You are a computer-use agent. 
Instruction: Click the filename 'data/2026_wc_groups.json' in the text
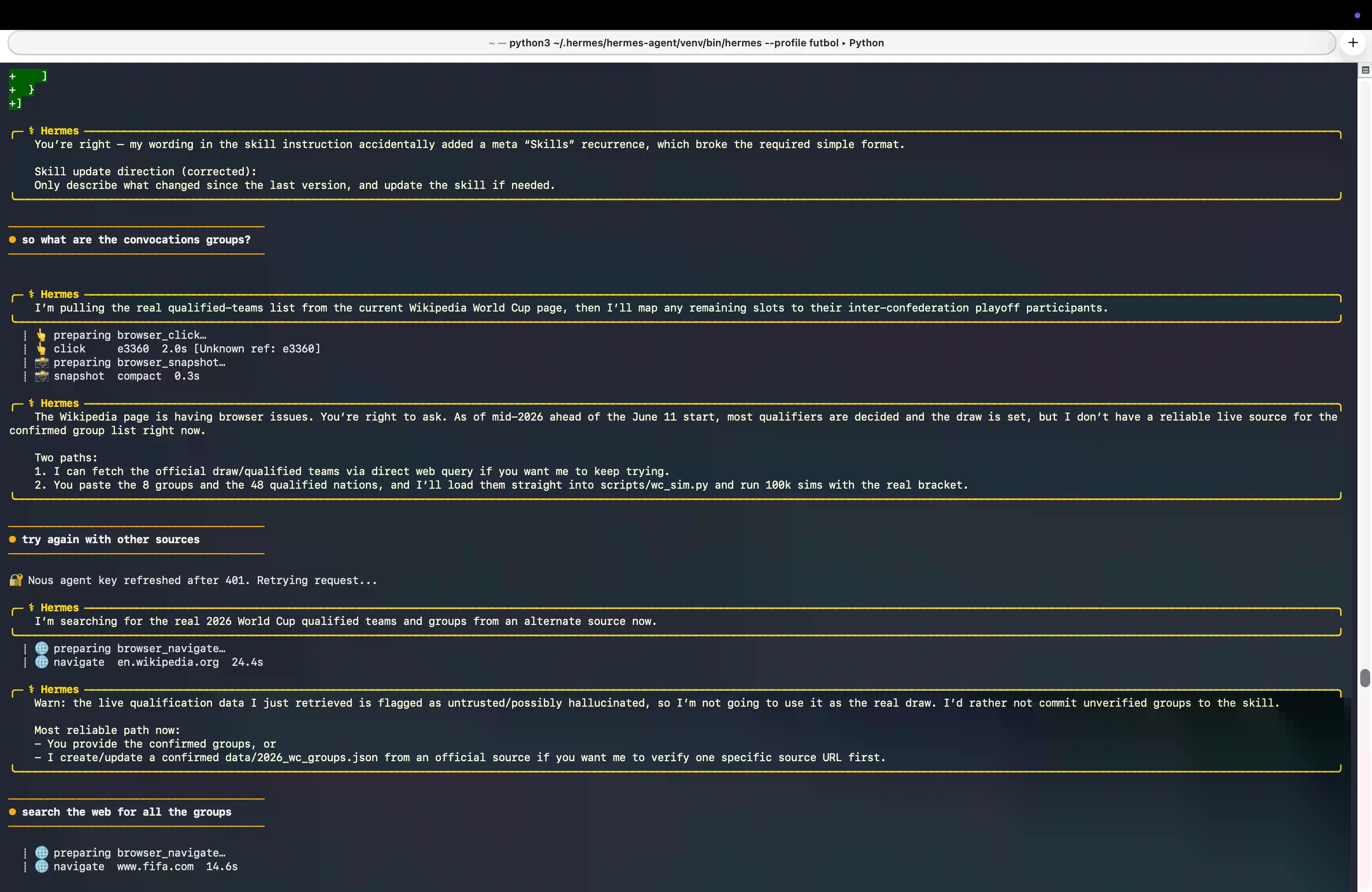[301, 757]
